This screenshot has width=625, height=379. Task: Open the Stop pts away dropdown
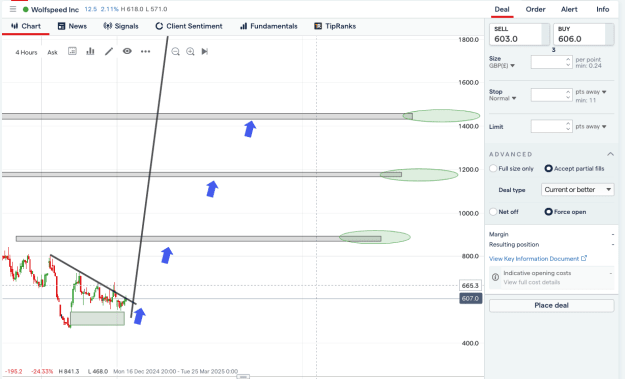tap(591, 92)
